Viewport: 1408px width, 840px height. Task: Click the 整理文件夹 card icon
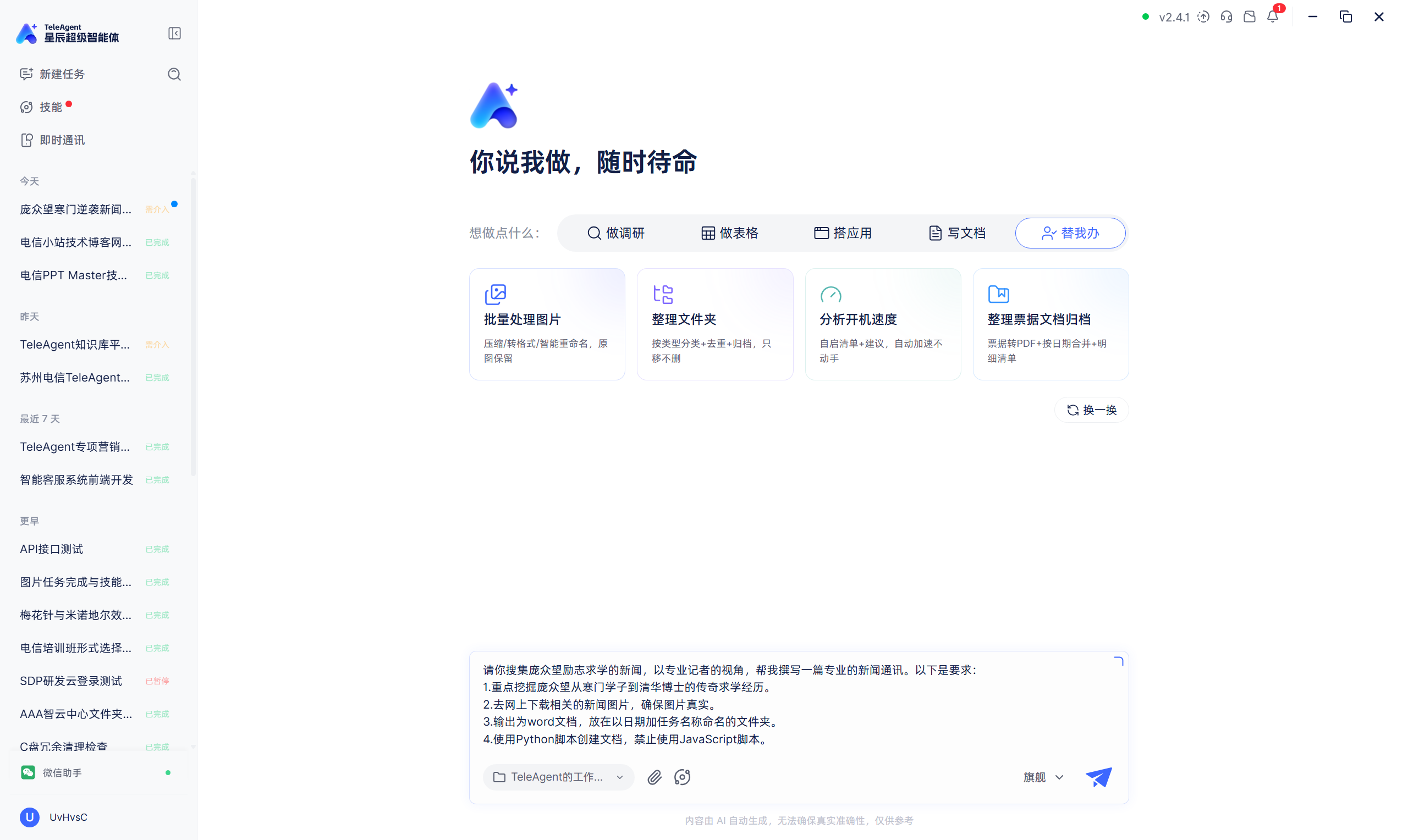[x=663, y=294]
